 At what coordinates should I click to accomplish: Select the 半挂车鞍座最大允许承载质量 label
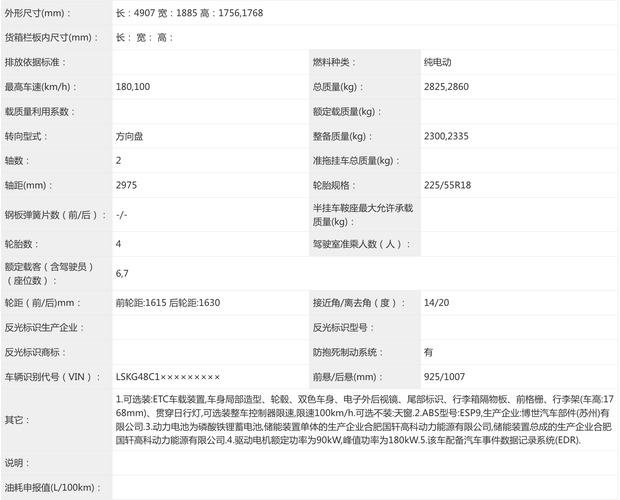coord(363,215)
